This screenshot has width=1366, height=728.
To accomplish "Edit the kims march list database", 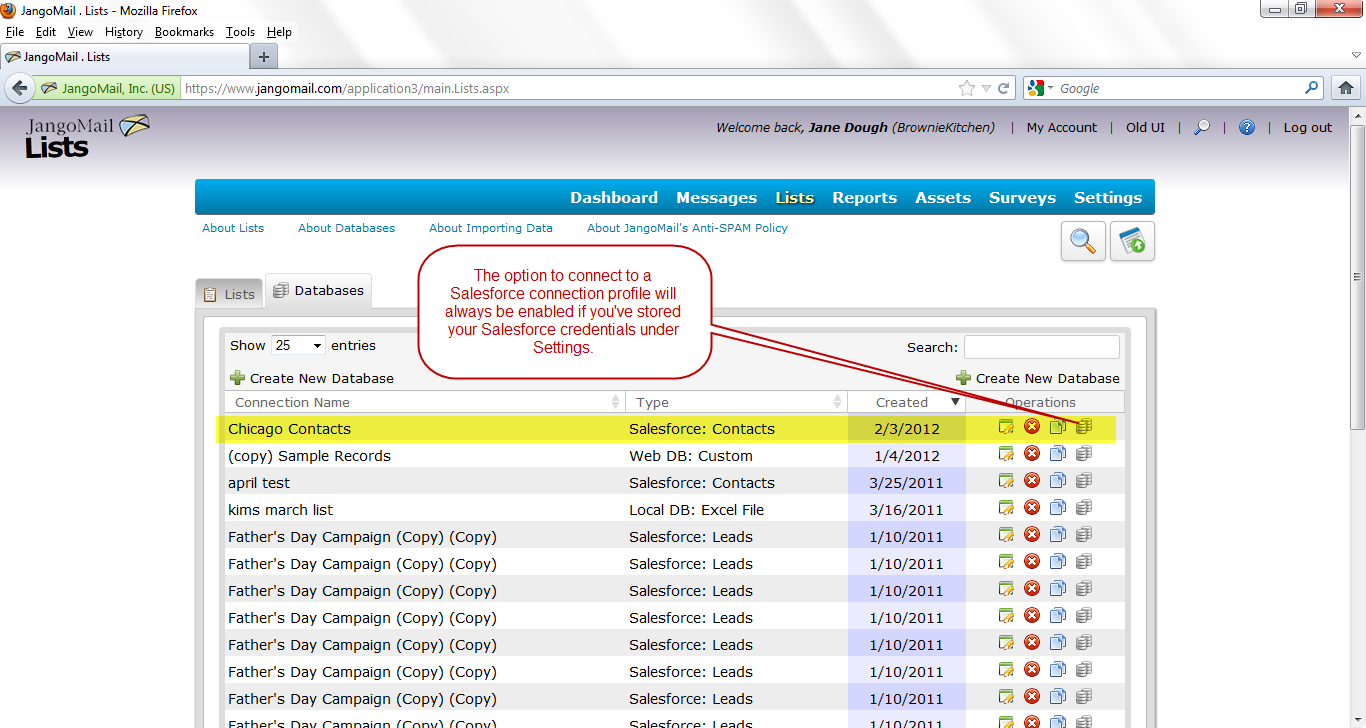I will (1006, 508).
